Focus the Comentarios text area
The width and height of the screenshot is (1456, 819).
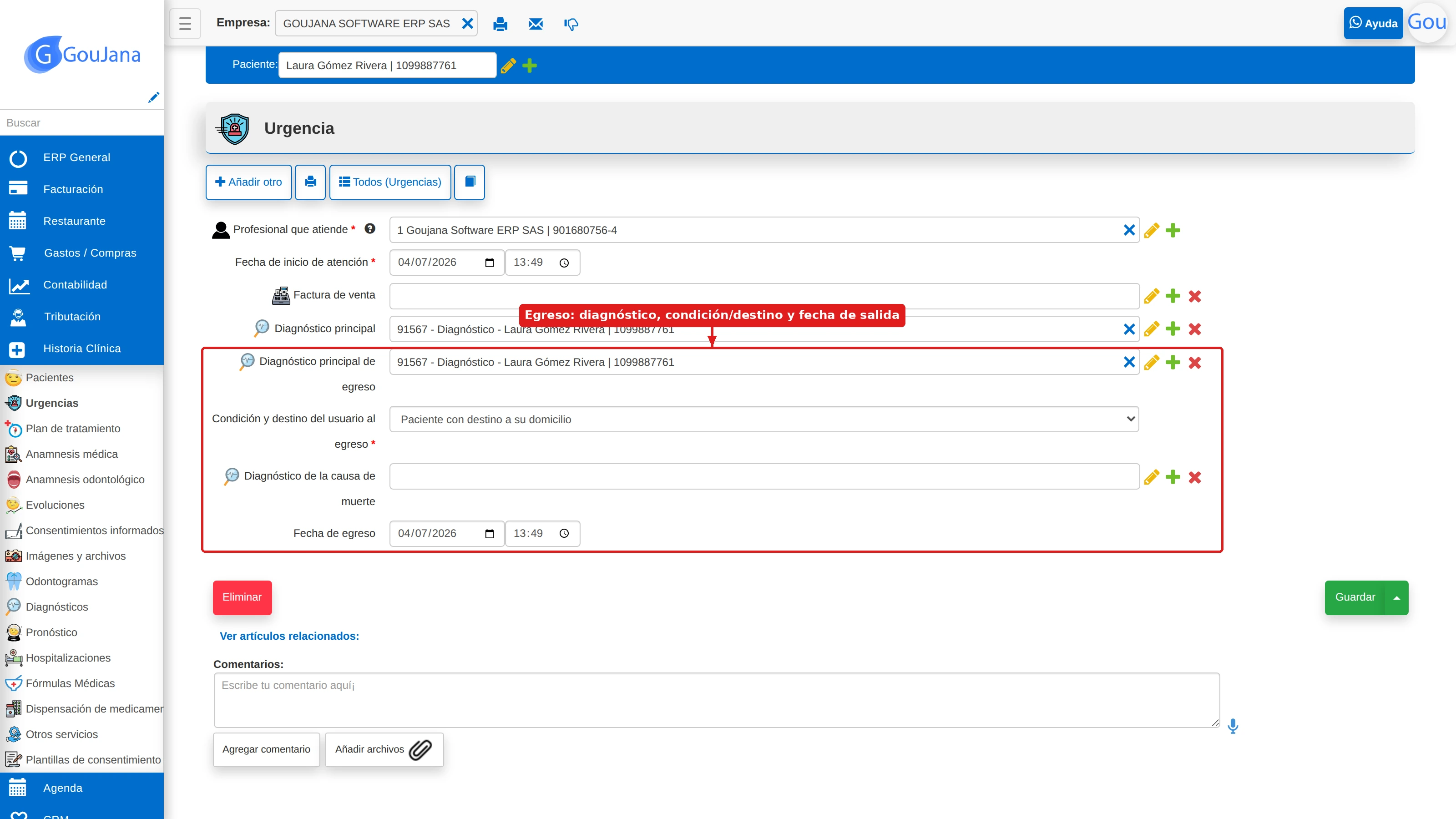(716, 700)
